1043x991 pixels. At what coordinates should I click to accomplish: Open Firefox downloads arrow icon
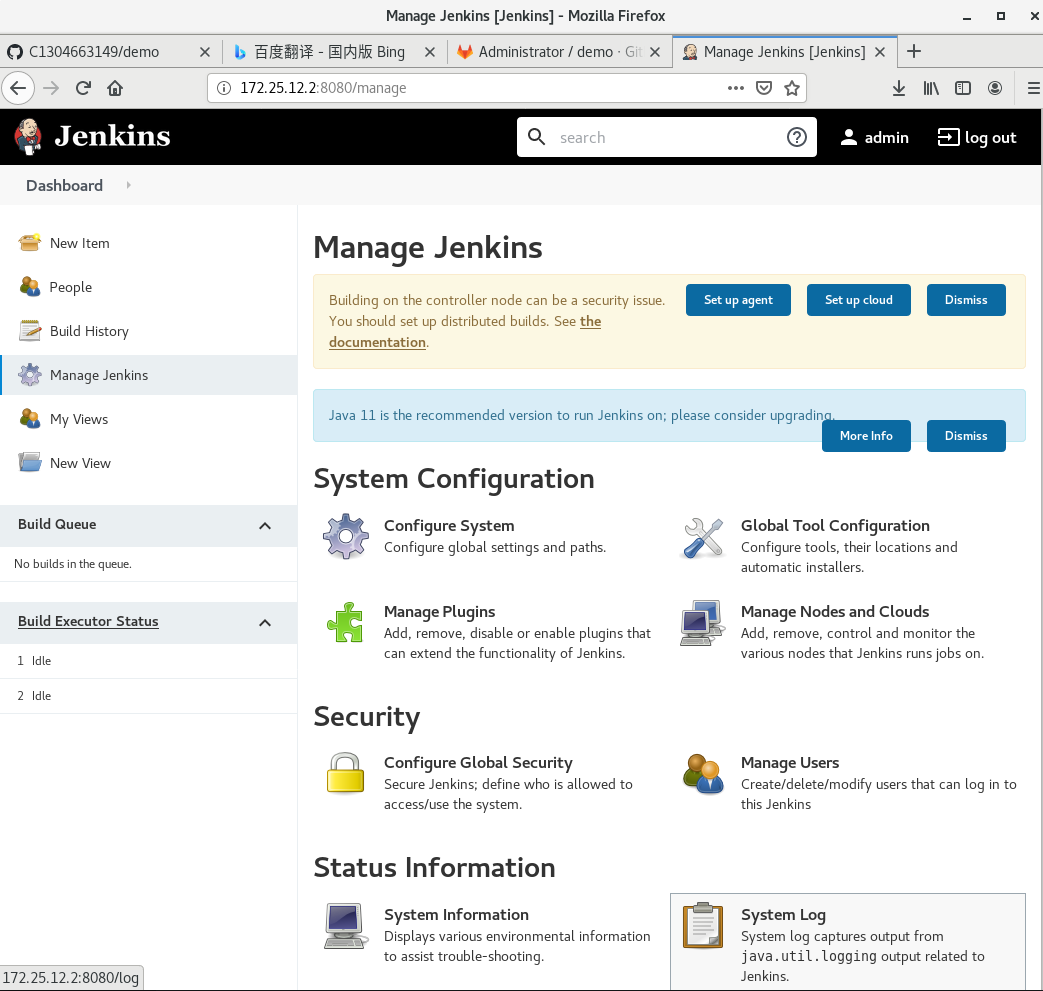coord(899,88)
